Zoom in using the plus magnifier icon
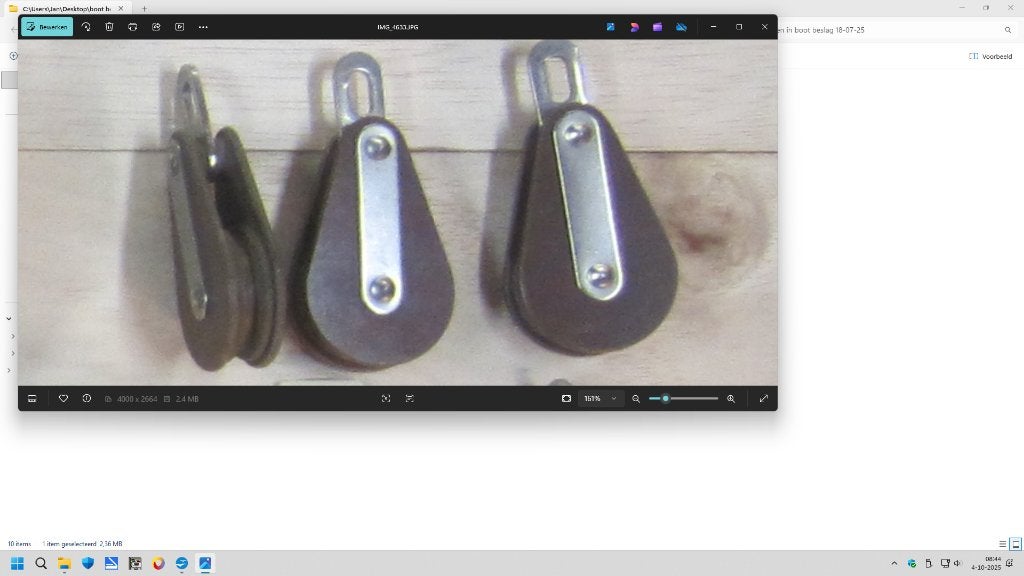The image size is (1024, 576). [x=731, y=398]
